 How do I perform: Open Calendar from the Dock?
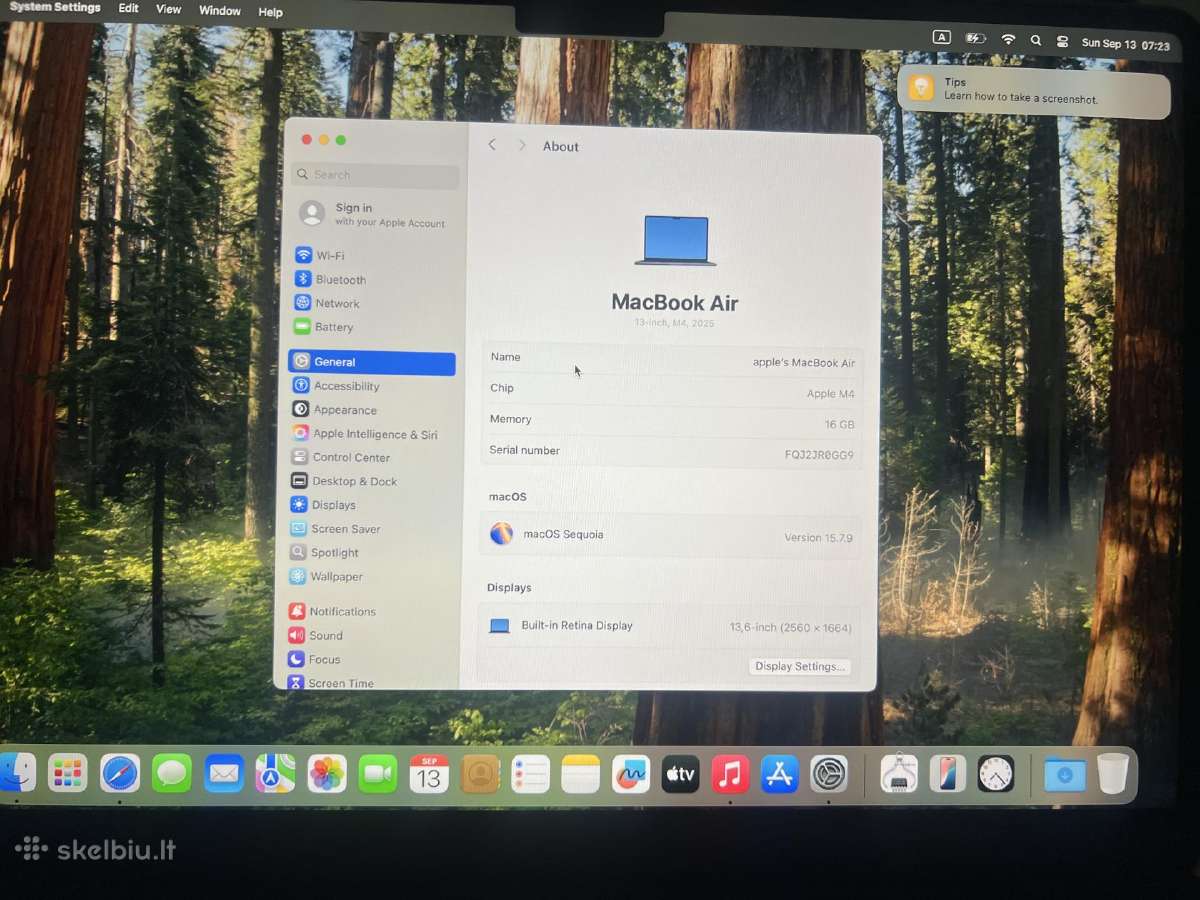[x=429, y=774]
